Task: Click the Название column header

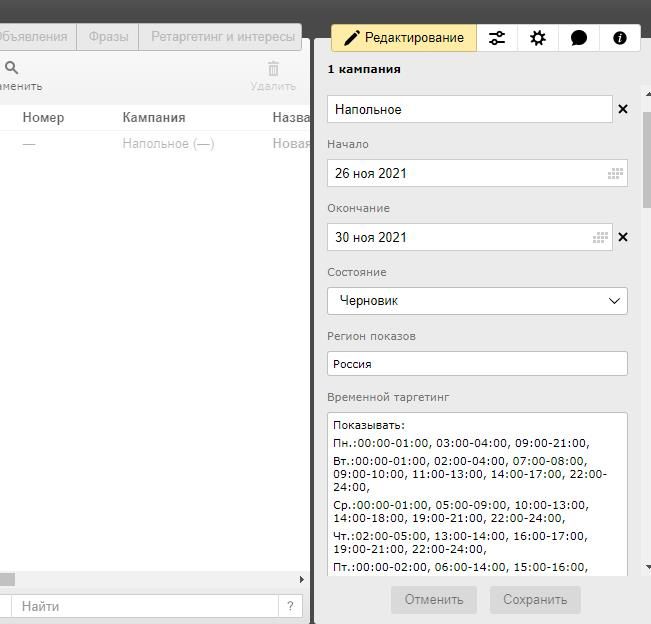Action: tap(291, 117)
